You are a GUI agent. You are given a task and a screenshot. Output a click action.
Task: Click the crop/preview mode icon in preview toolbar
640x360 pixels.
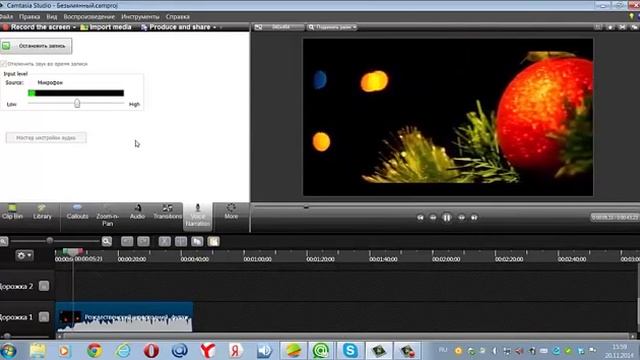pos(258,27)
